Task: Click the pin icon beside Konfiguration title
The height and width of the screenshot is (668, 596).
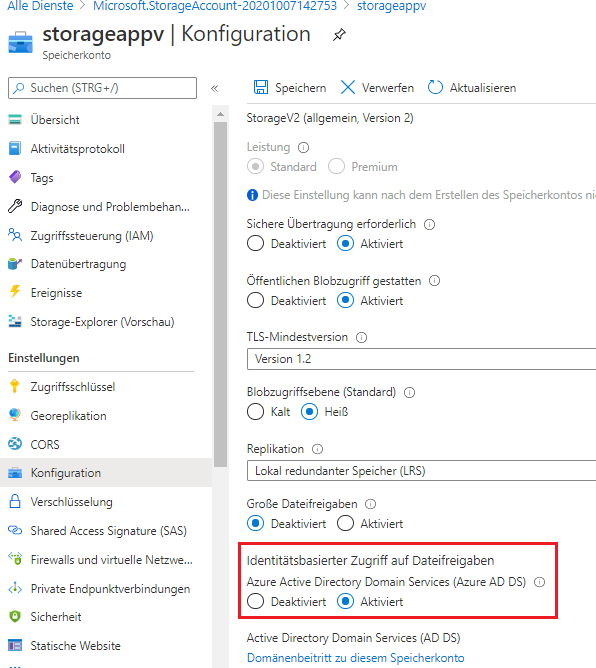Action: click(x=339, y=35)
